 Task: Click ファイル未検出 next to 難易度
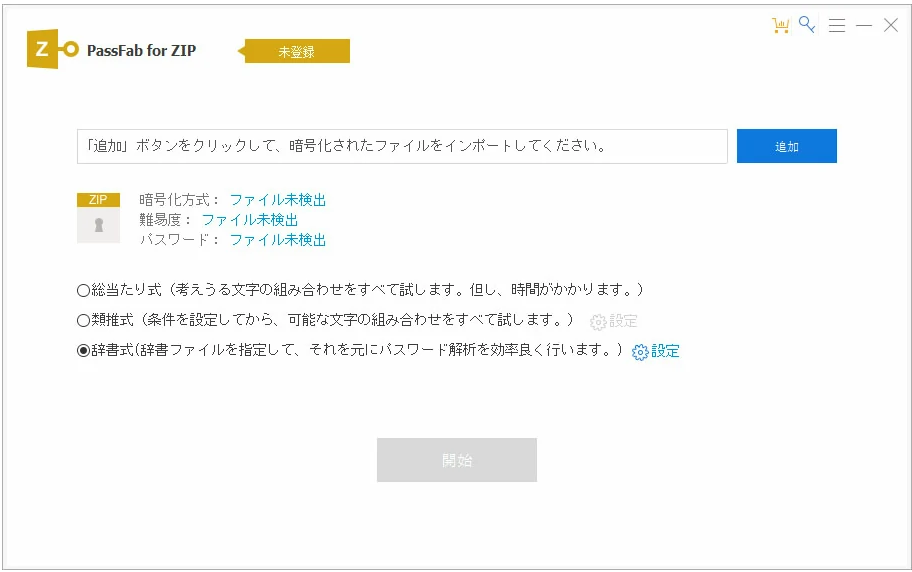point(250,220)
